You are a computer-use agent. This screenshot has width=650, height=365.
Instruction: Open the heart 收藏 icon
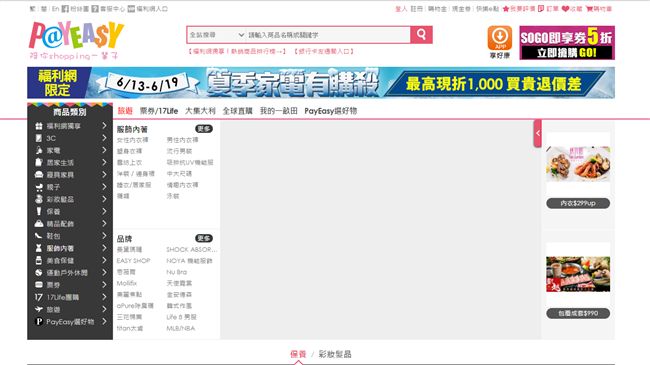pyautogui.click(x=565, y=9)
